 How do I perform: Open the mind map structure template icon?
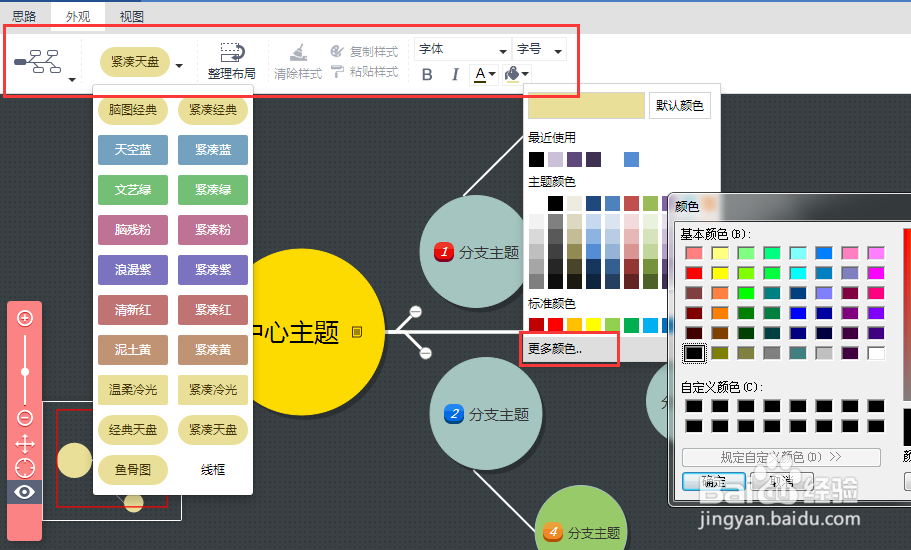[38, 61]
